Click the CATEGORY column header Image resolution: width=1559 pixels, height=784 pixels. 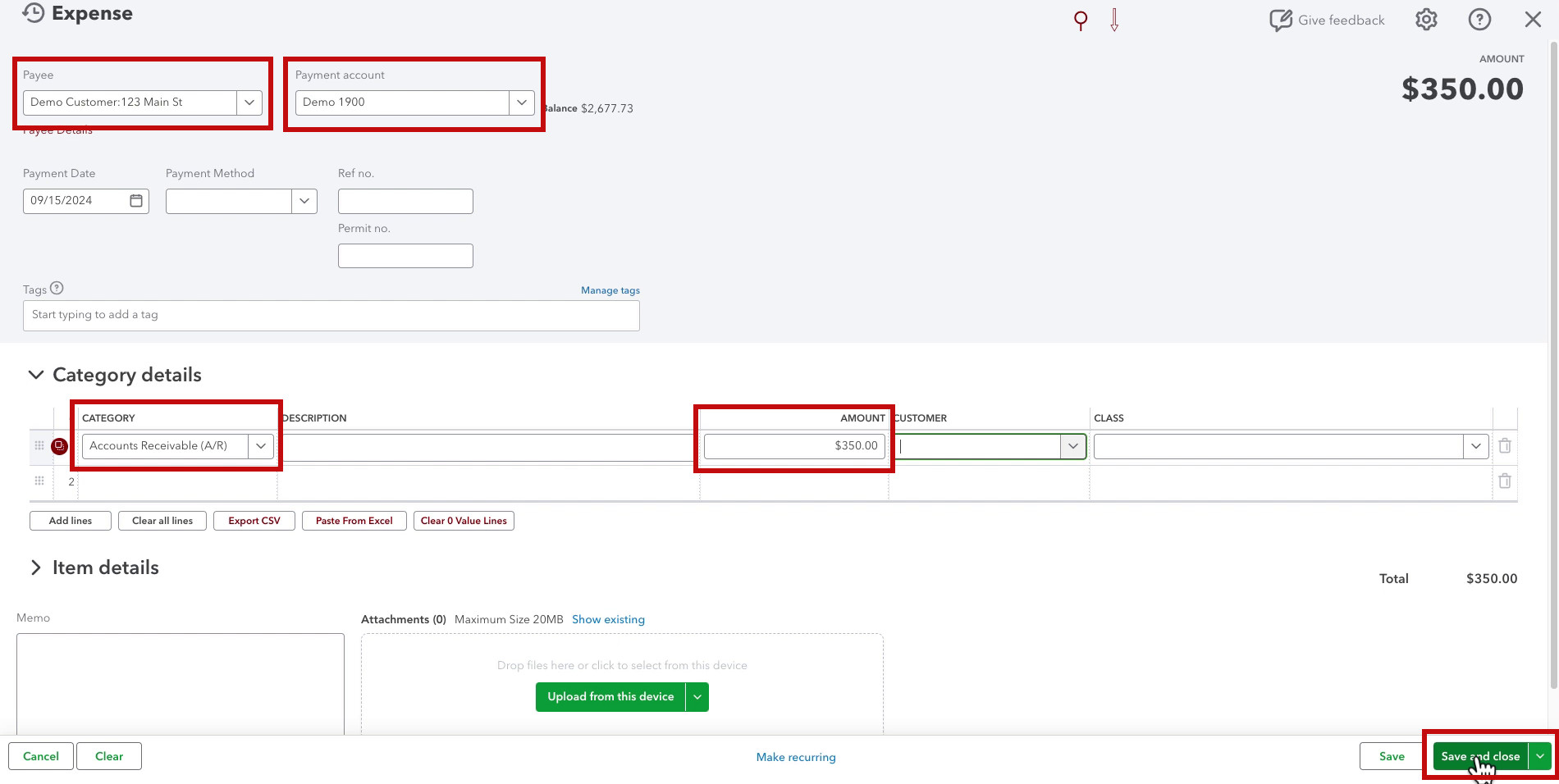(x=108, y=418)
